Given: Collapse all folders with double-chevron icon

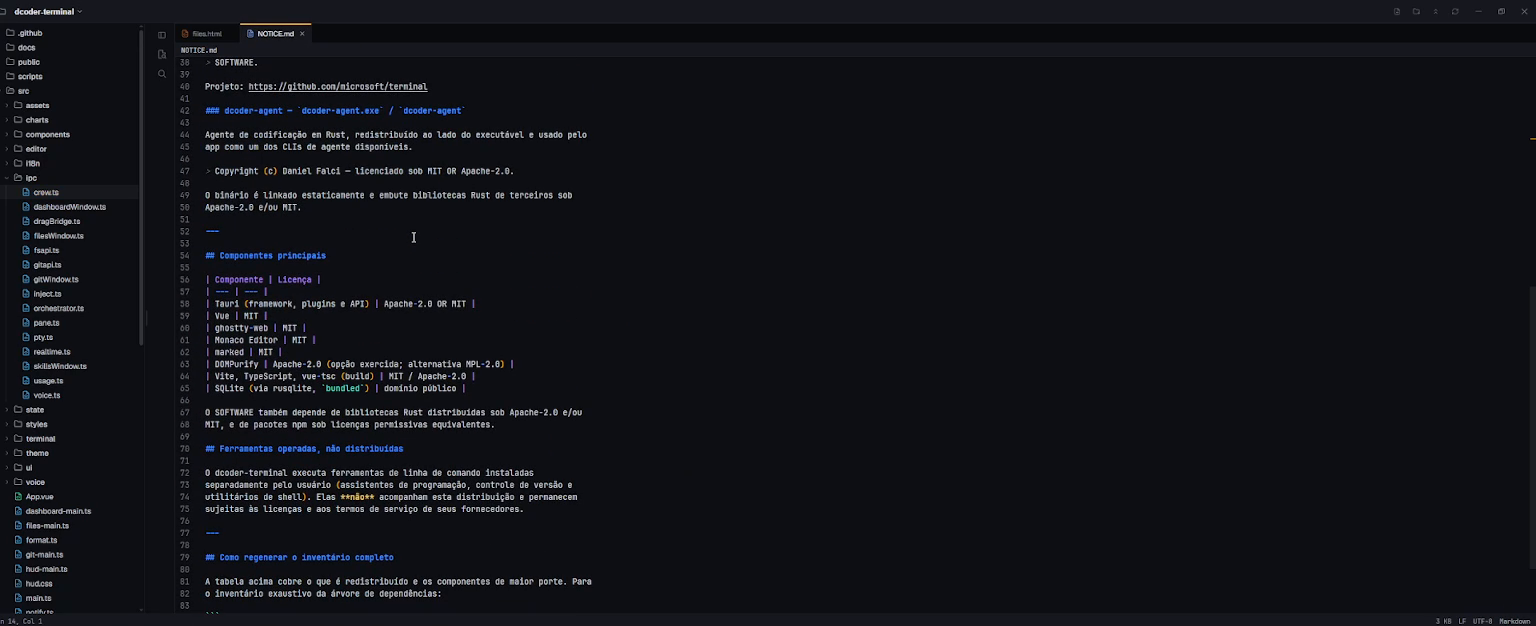Looking at the screenshot, I should coord(1436,12).
